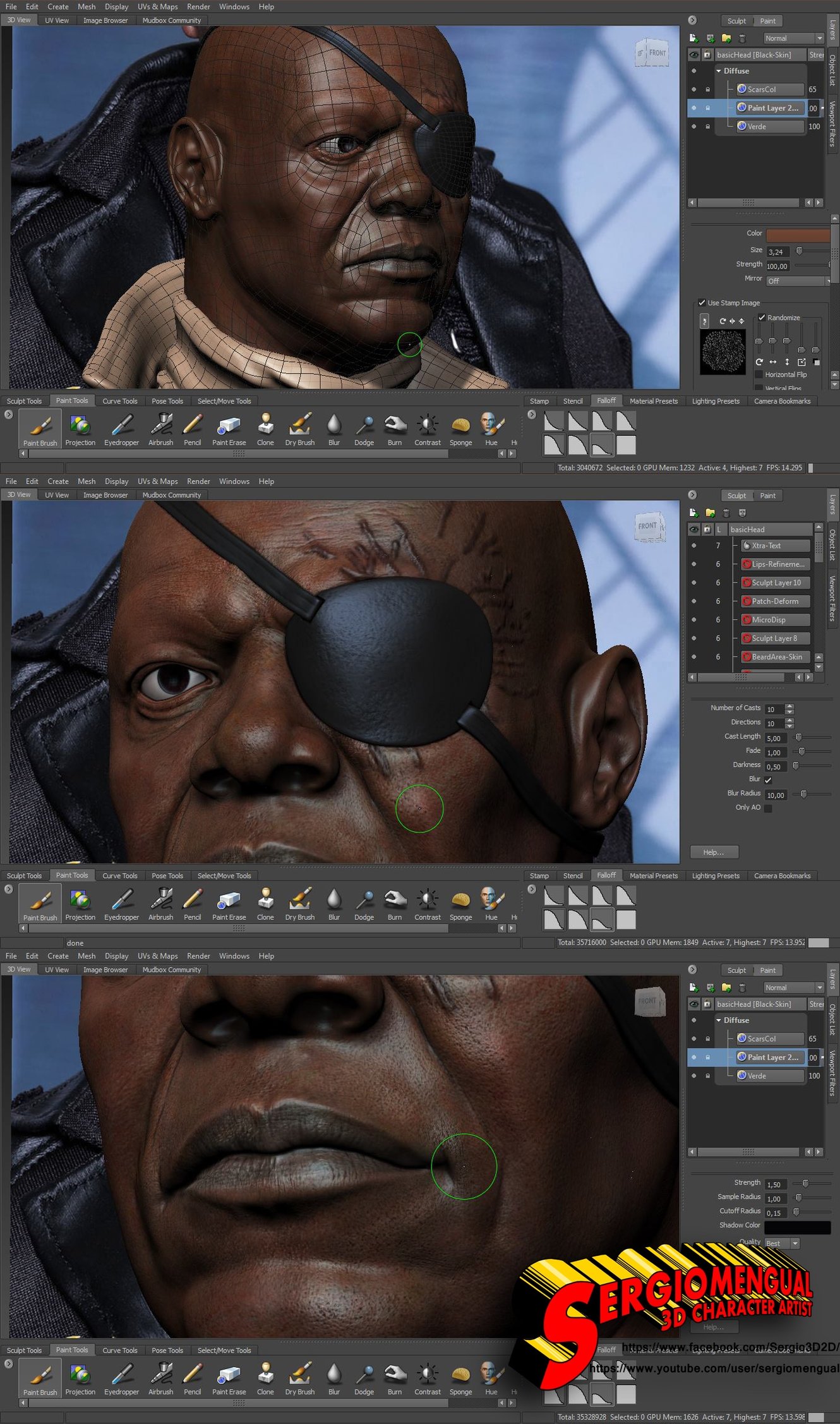Screen dimensions: 840x1424
Task: Click lock icon on ScarsCol layer, top window
Action: (x=707, y=90)
